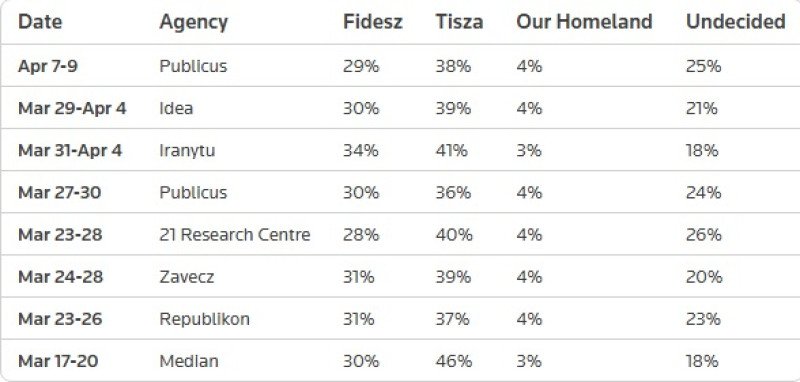
Task: Click the Republikon agency cell
Action: [x=205, y=319]
